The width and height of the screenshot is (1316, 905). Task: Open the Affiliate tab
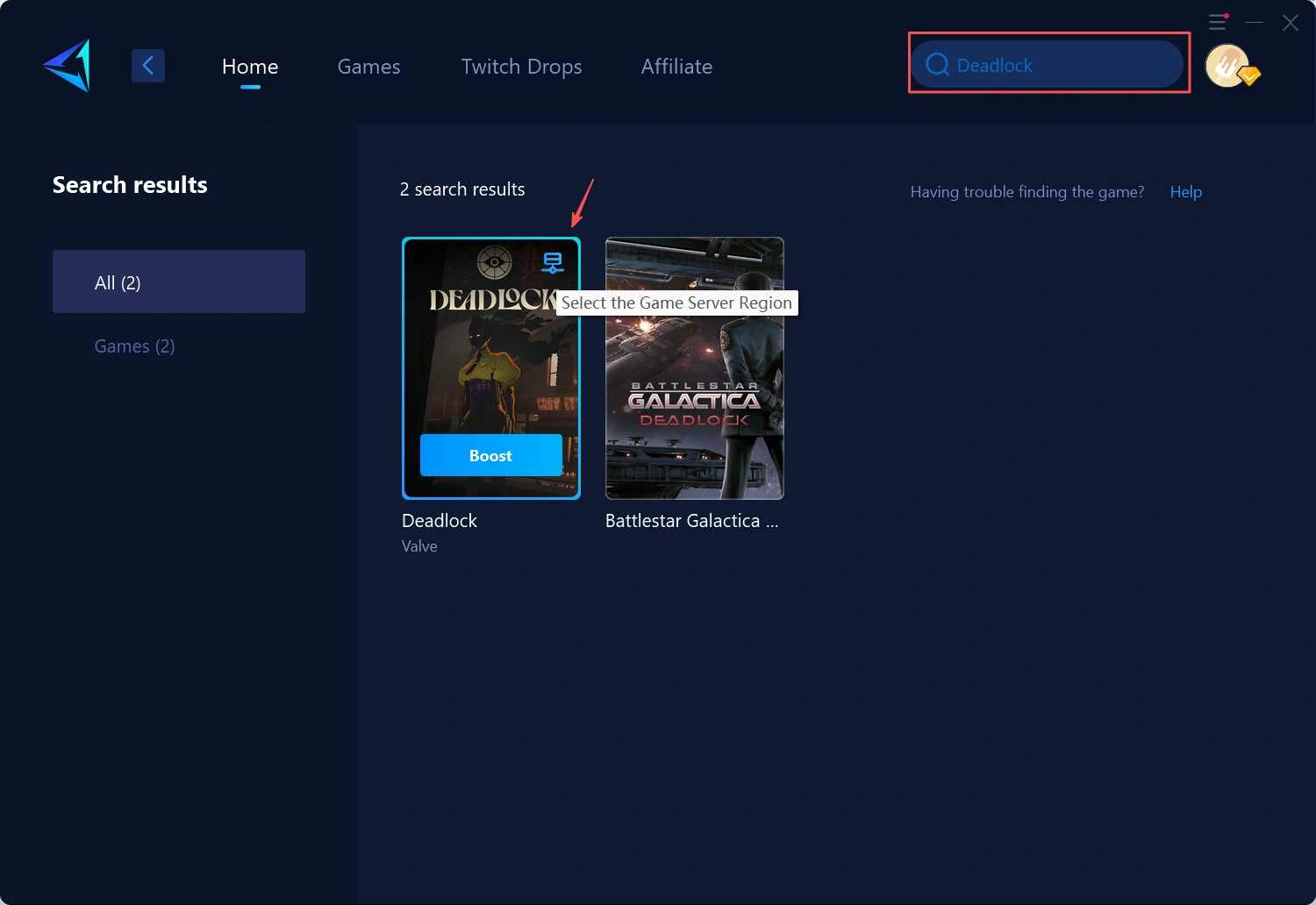[x=676, y=67]
